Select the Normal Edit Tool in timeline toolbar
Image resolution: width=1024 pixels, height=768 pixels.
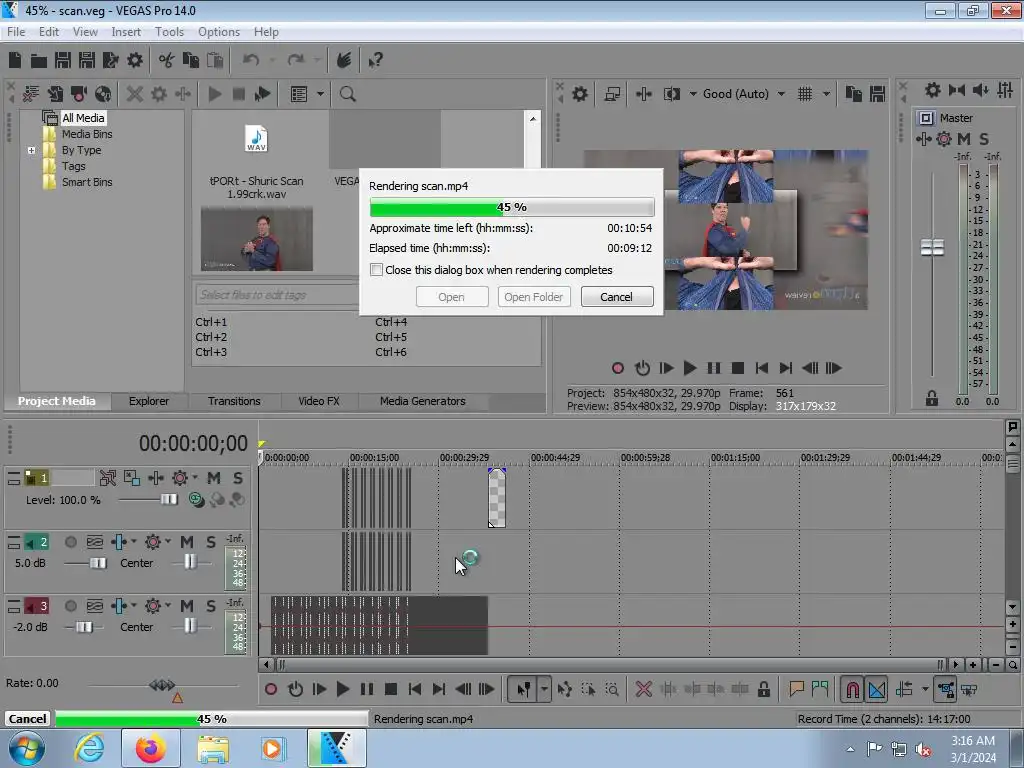[x=524, y=689]
